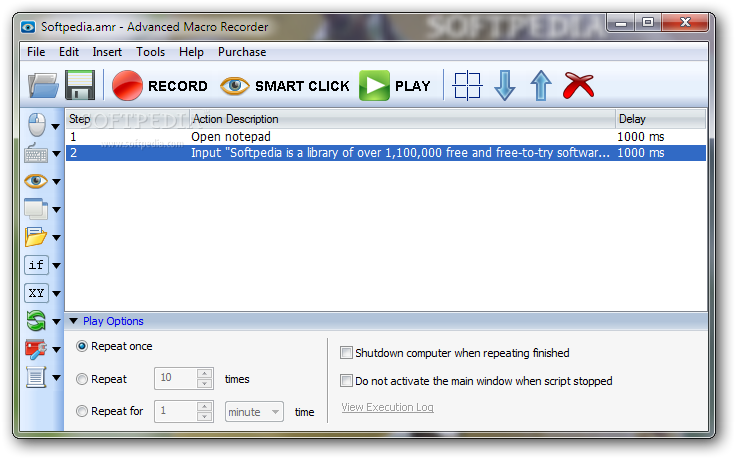Activate the SMART CLICK eye tool
The width and height of the screenshot is (736, 459).
tap(285, 86)
